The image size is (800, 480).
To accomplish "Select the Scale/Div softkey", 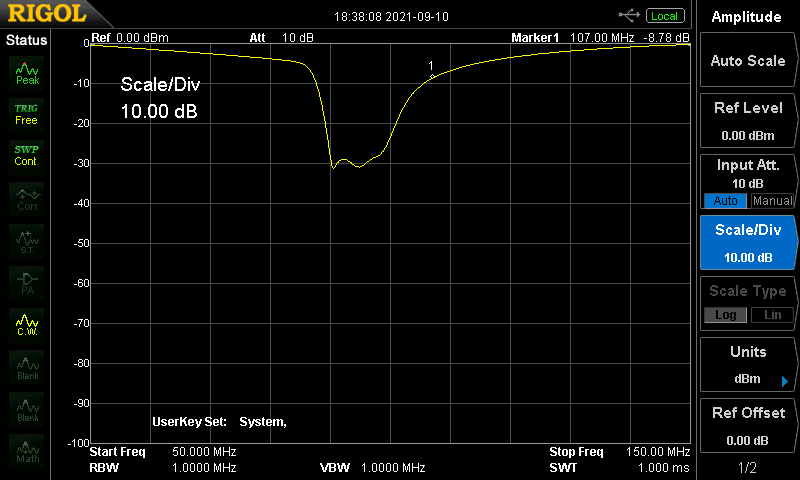I will tap(748, 243).
